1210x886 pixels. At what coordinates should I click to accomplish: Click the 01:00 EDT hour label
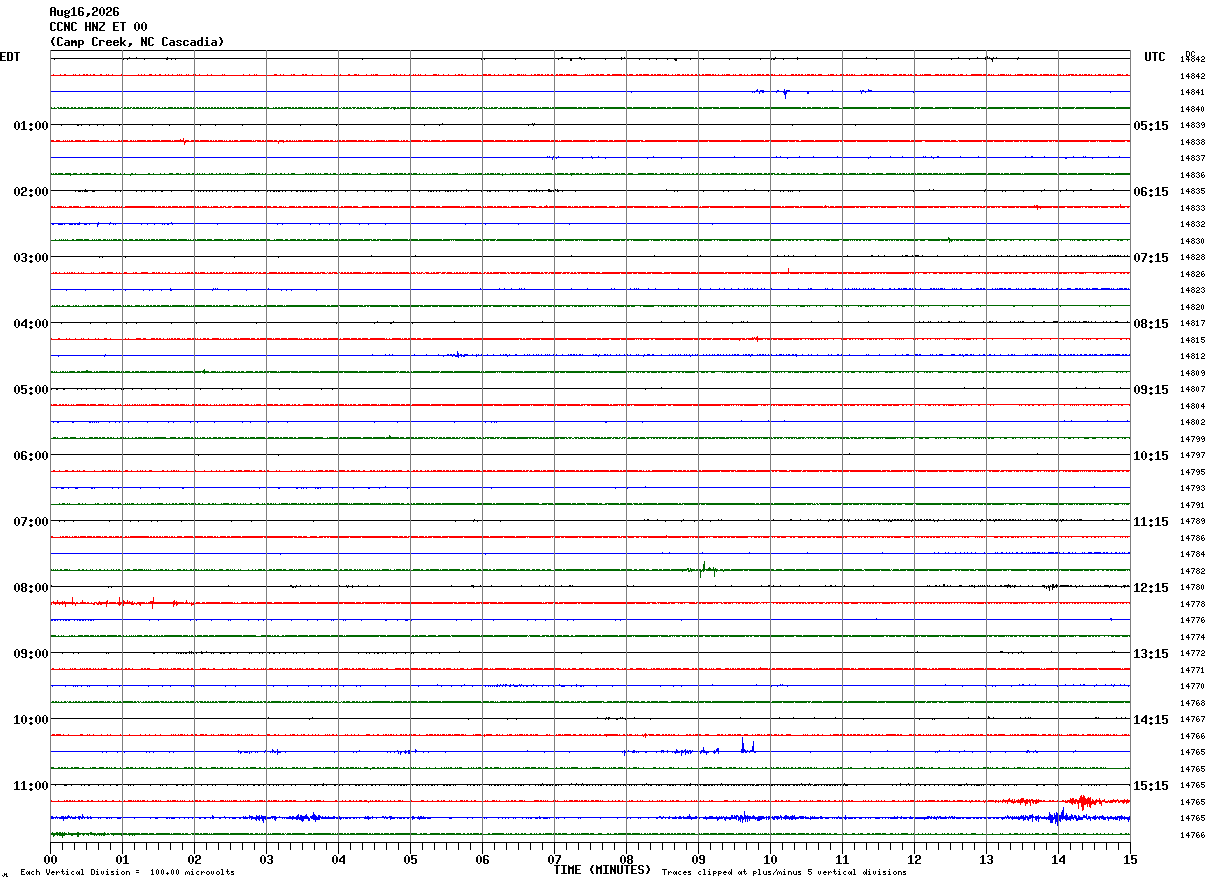point(31,126)
